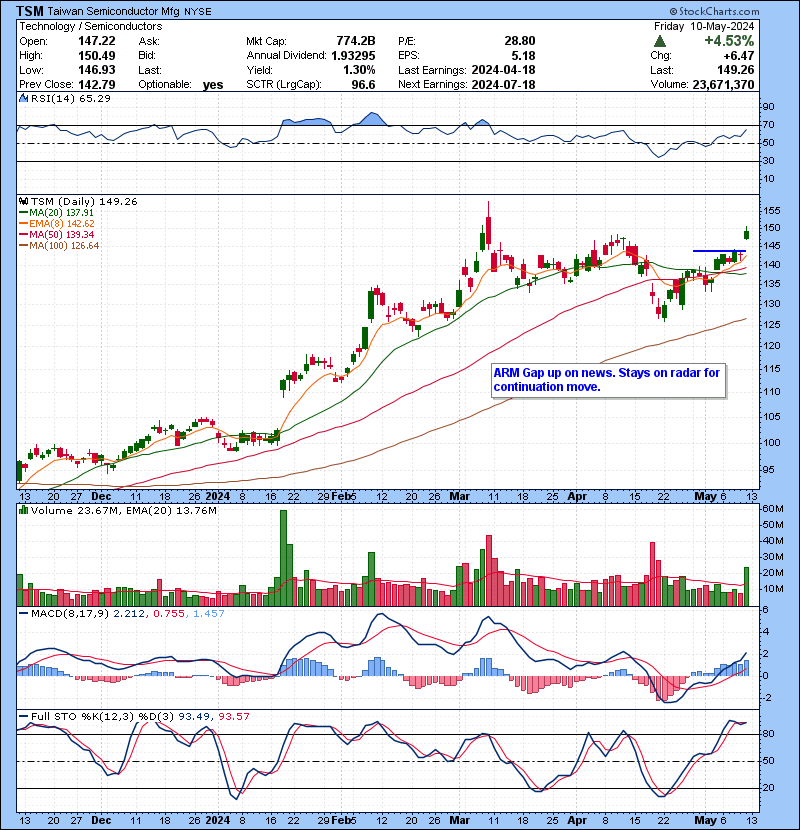Click the Friday 10-May-2024 date

[x=704, y=26]
